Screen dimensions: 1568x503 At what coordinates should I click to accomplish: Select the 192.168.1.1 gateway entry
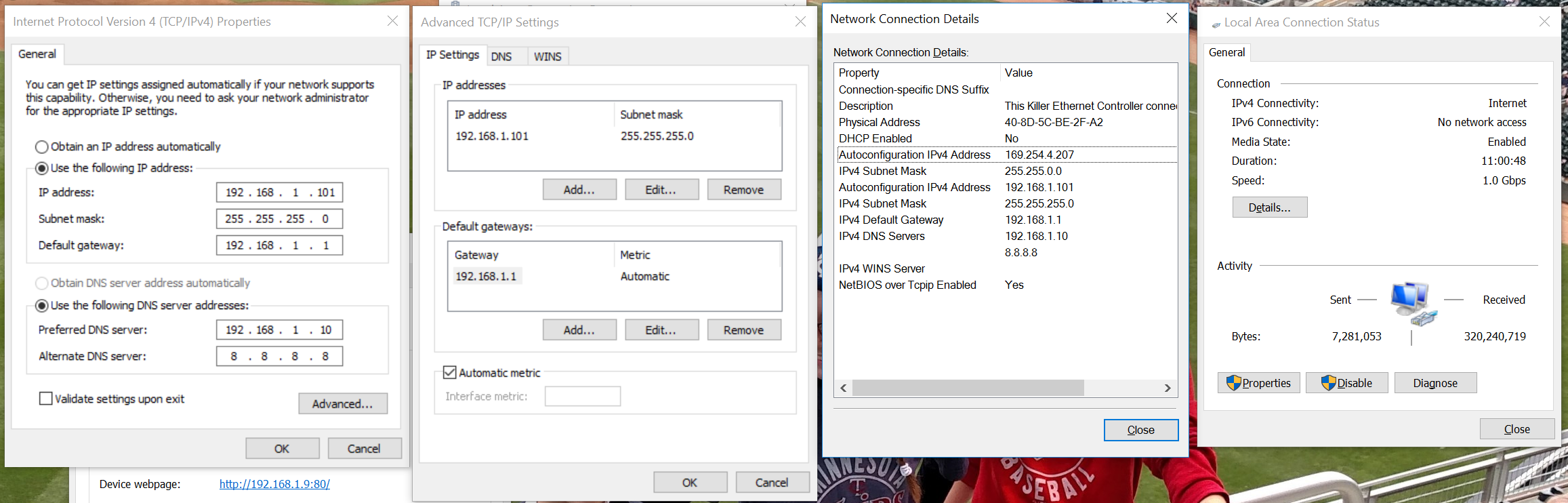[486, 277]
